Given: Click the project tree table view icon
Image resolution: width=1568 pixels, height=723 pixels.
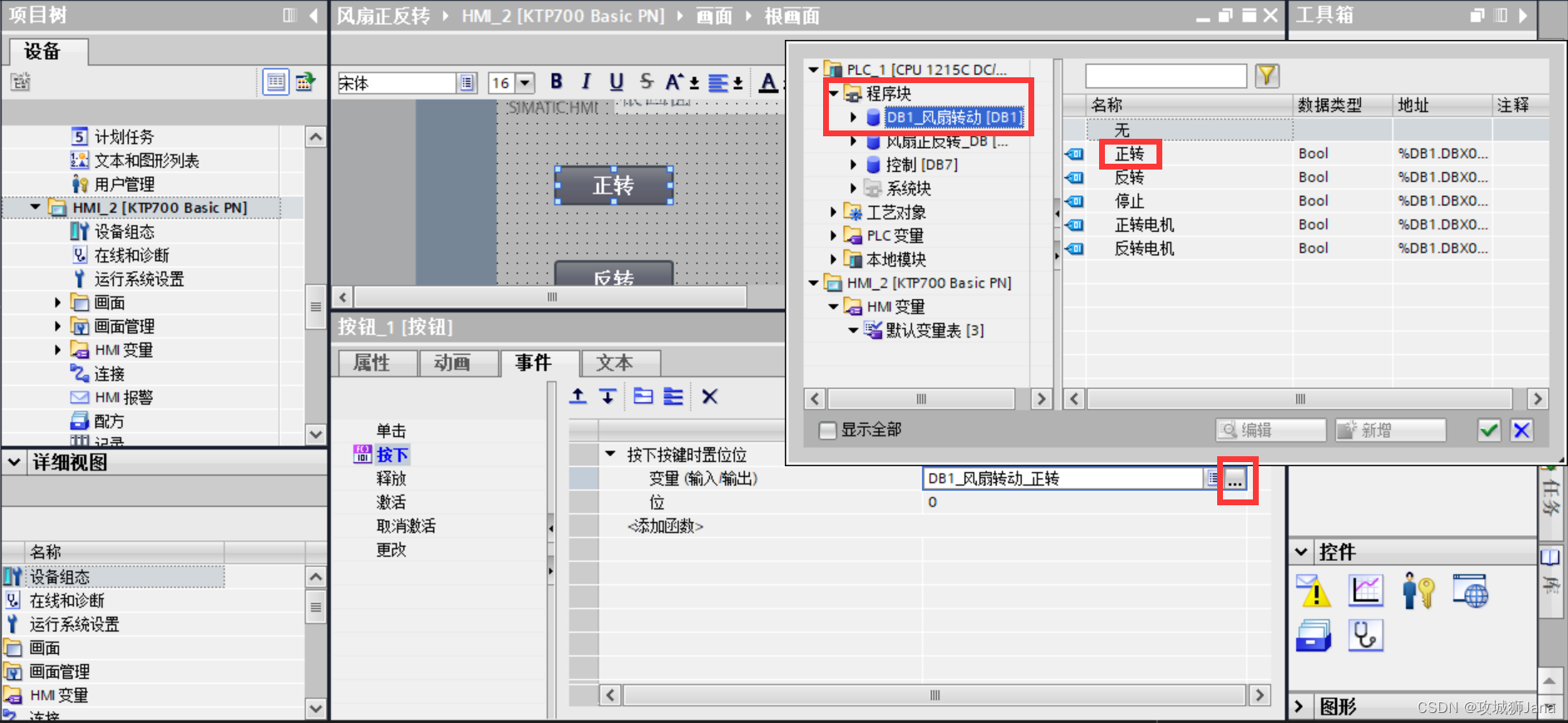Looking at the screenshot, I should (276, 82).
